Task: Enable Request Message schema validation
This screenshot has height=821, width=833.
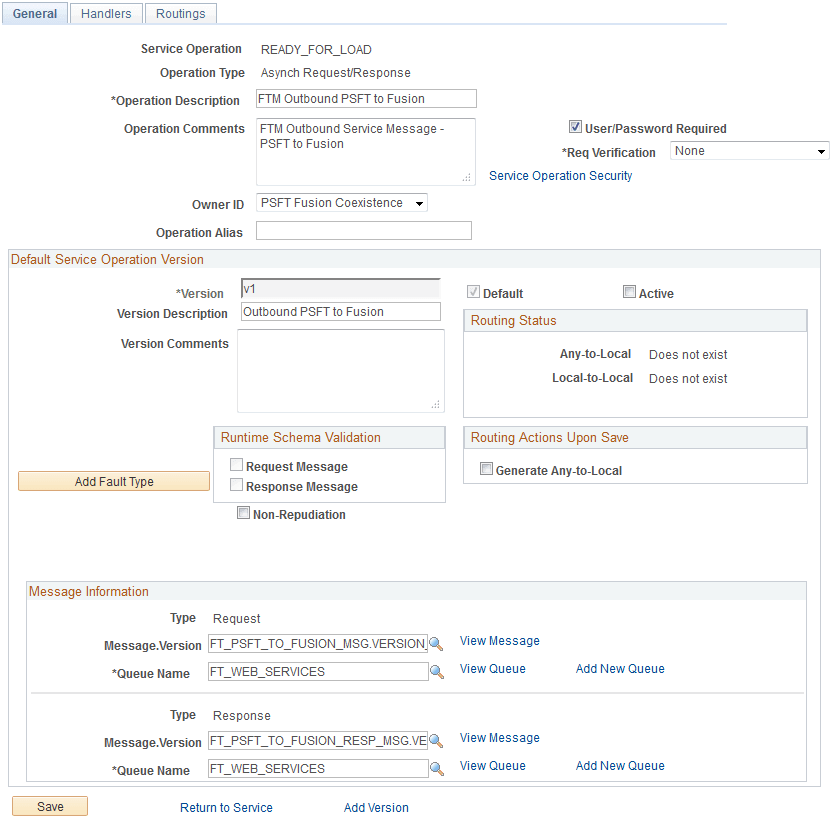Action: coord(236,465)
